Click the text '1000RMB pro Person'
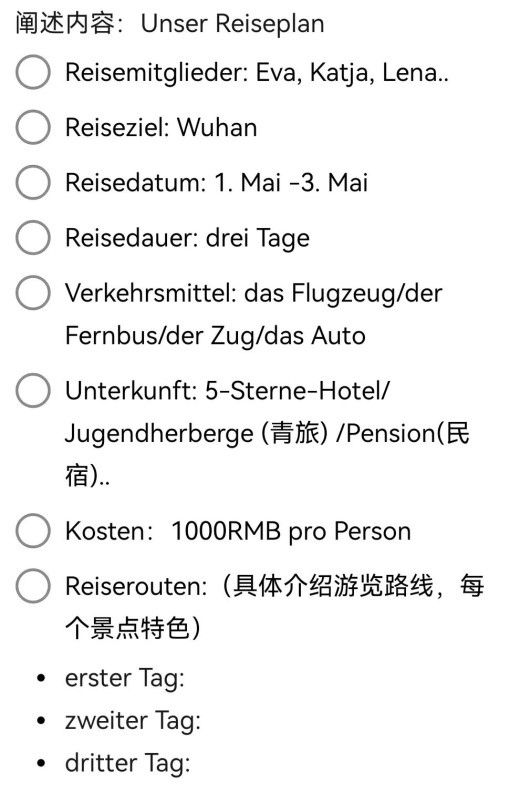The image size is (520, 793). 291,532
